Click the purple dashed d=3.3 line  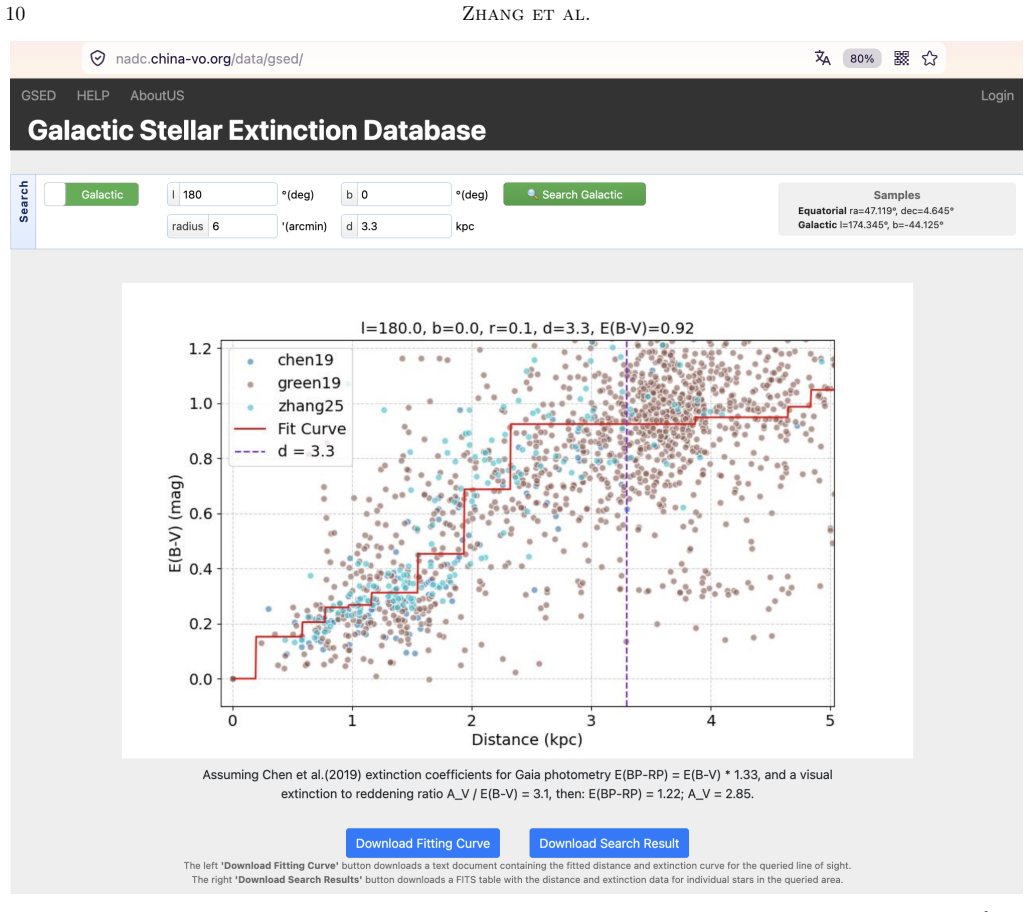point(626,523)
